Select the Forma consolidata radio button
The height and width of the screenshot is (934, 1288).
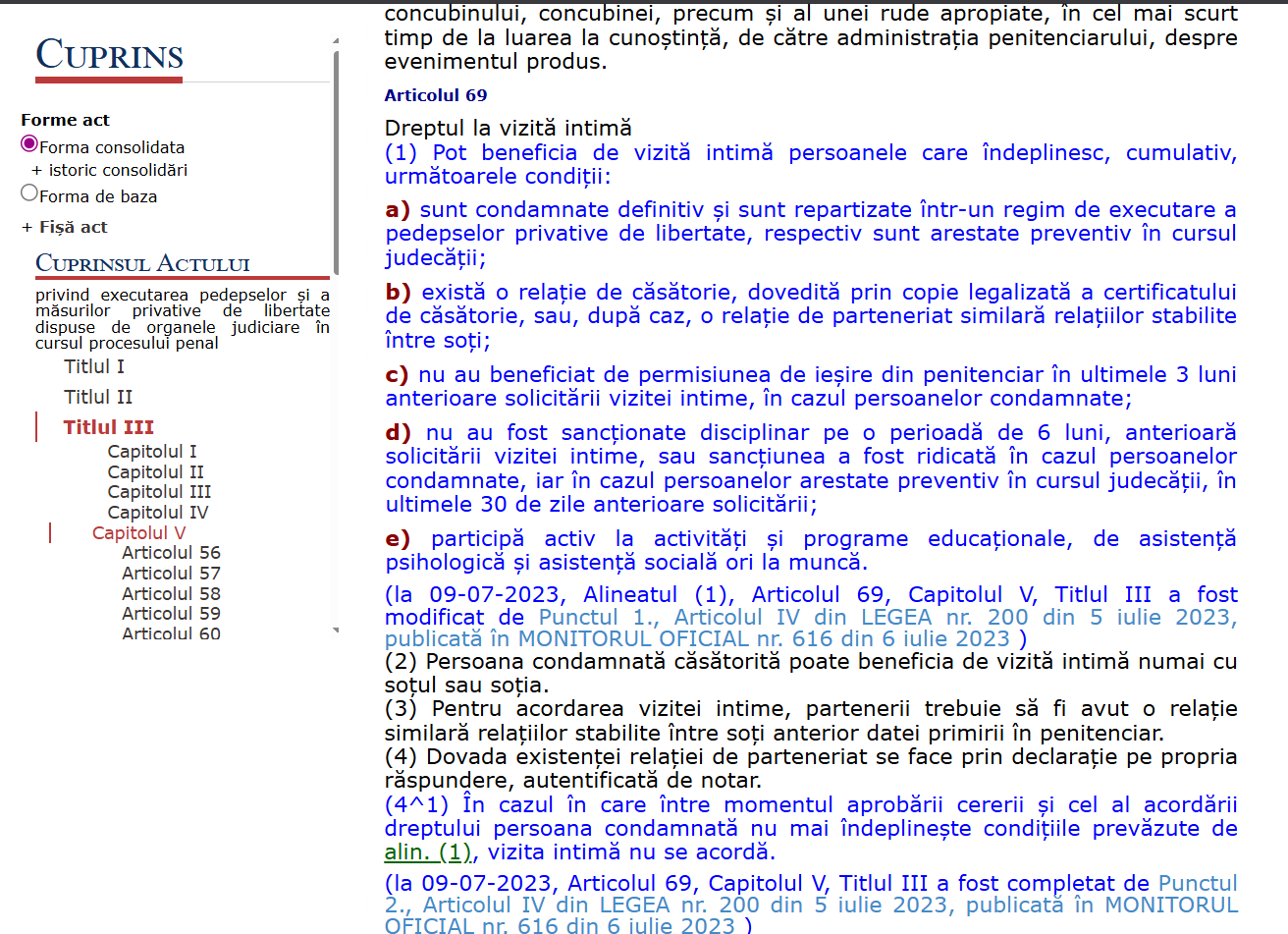pyautogui.click(x=29, y=144)
